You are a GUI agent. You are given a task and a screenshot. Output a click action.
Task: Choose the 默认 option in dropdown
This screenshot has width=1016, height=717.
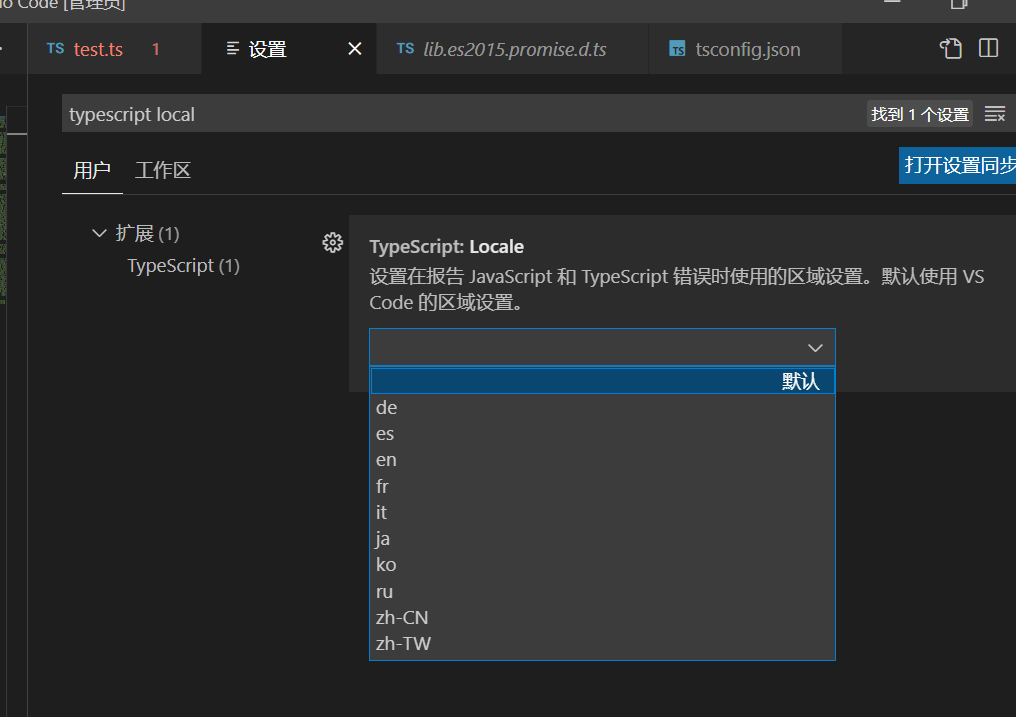coord(602,381)
